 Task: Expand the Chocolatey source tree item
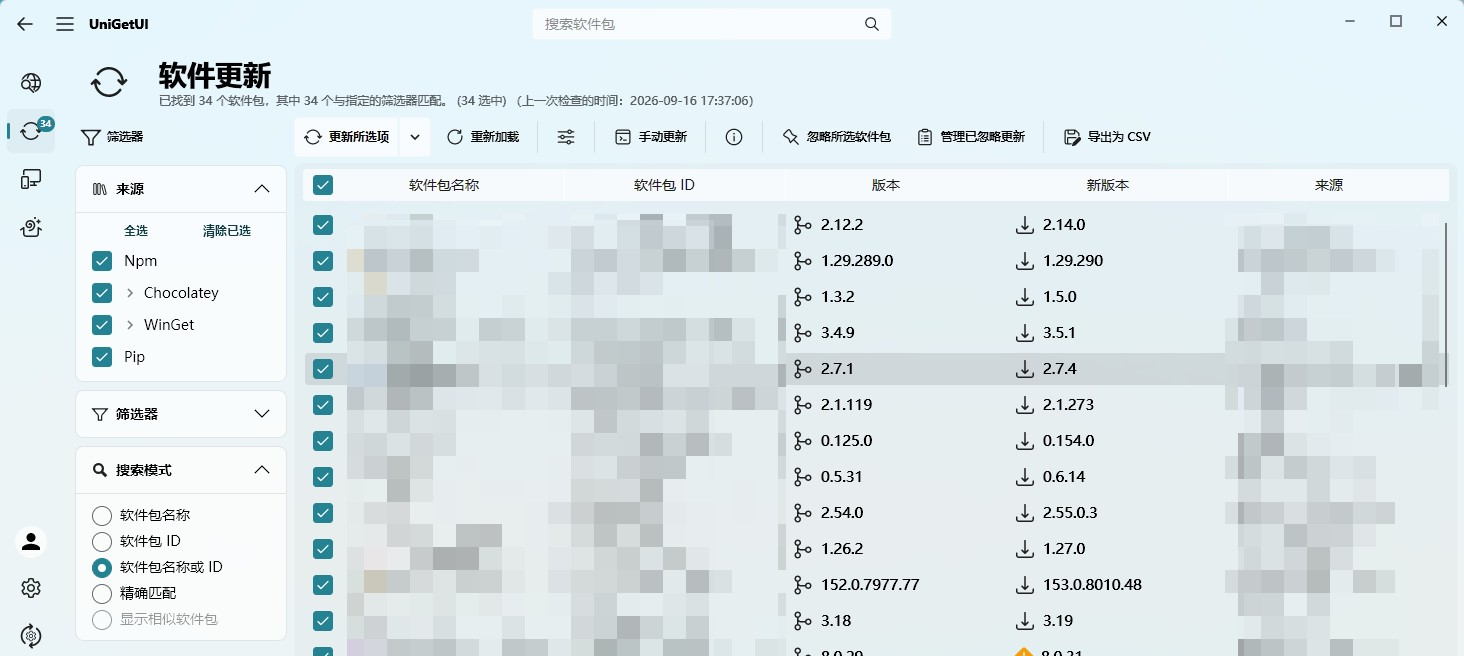pos(130,293)
